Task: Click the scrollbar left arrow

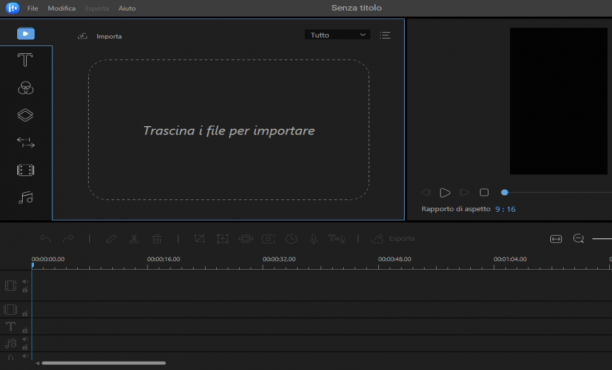Action: click(37, 363)
